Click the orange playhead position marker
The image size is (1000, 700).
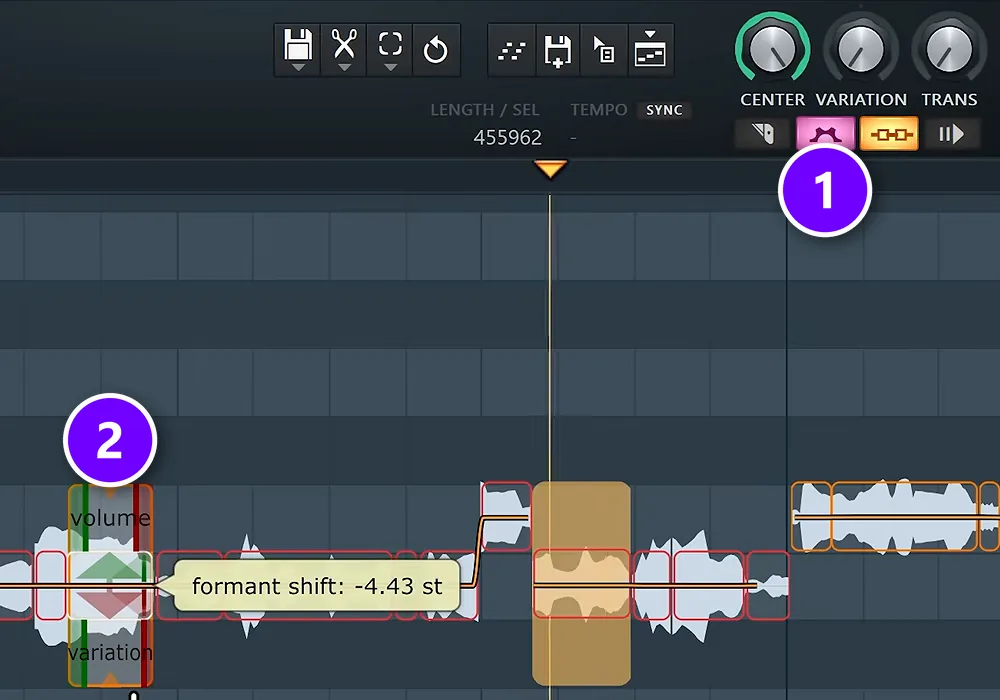[550, 170]
